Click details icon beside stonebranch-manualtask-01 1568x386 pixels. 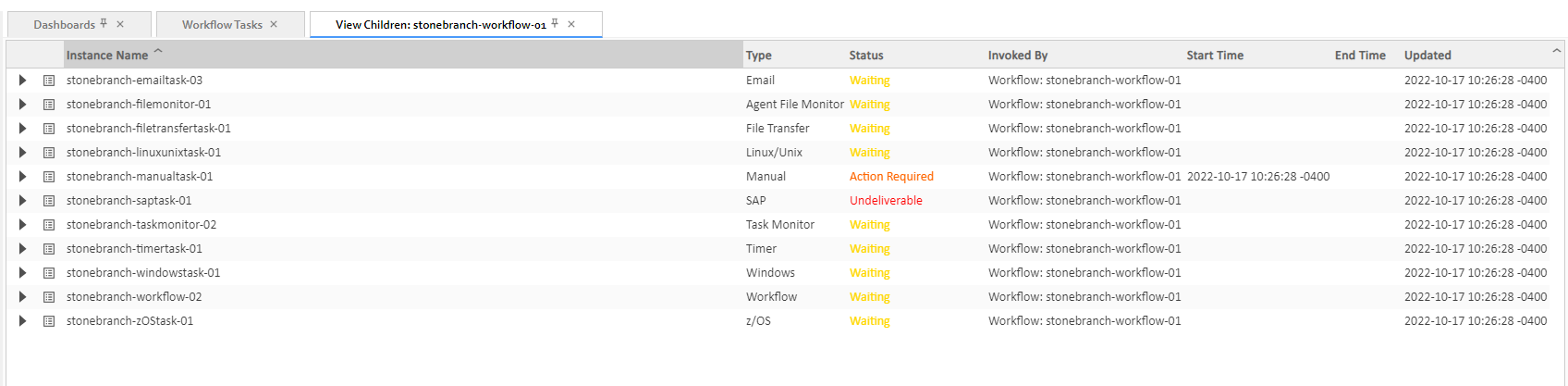pyautogui.click(x=49, y=177)
